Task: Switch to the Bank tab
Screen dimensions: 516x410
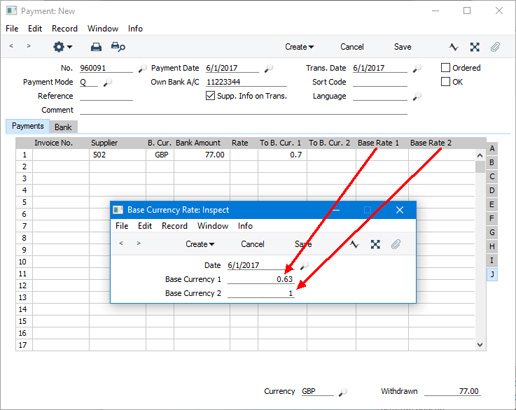Action: click(63, 127)
